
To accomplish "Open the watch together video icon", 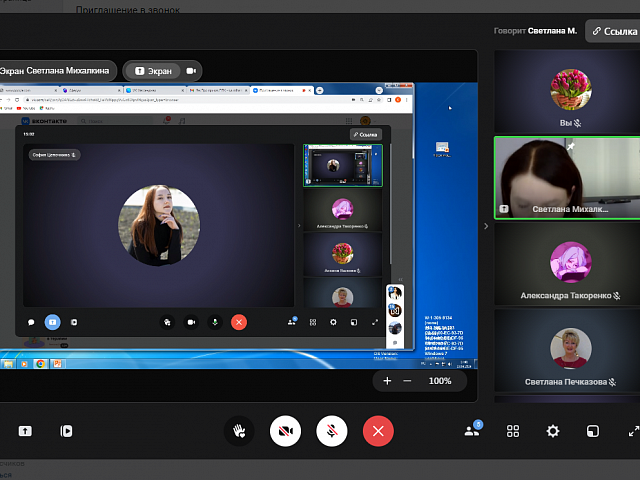I will click(66, 431).
